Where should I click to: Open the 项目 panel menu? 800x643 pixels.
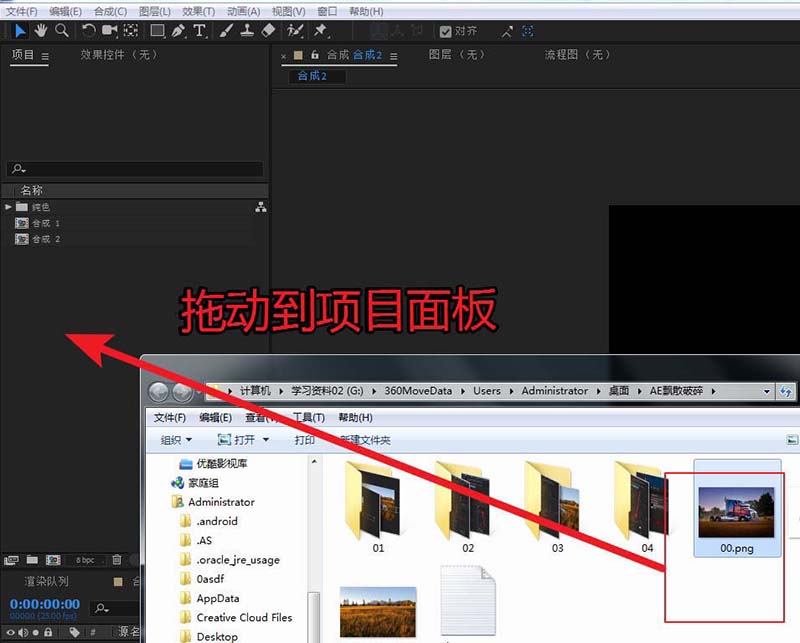(x=45, y=56)
